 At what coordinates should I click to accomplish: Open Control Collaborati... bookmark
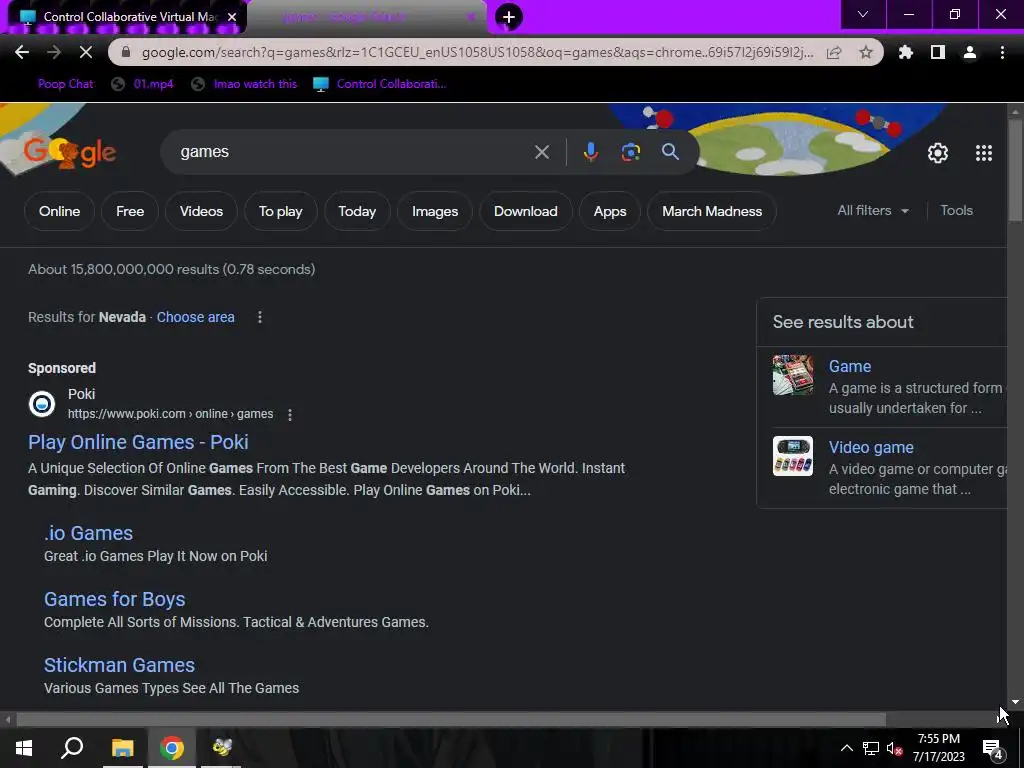379,84
